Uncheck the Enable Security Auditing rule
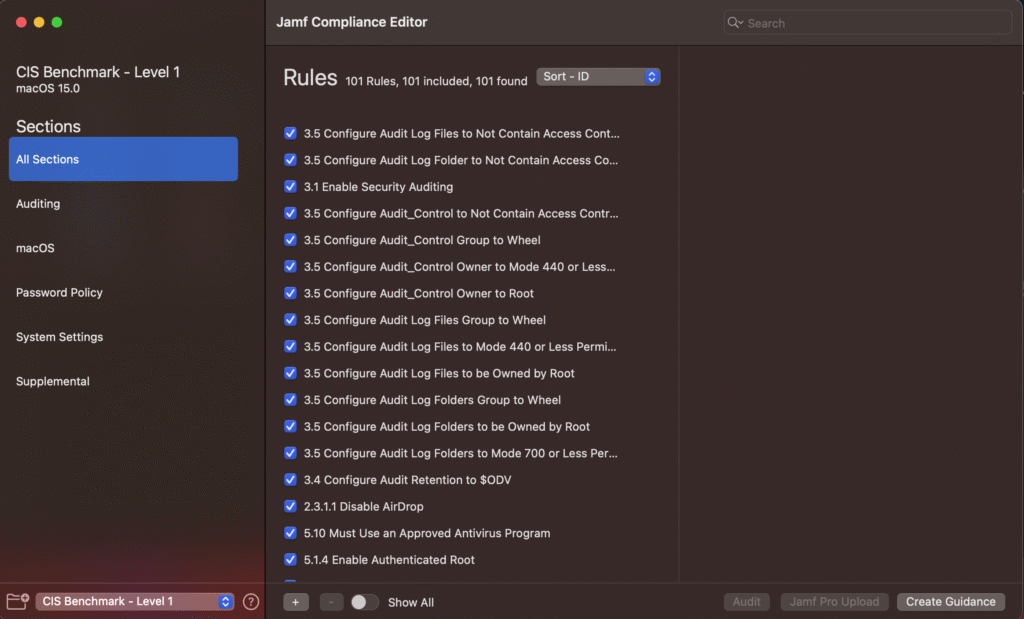The image size is (1024, 619). [290, 187]
